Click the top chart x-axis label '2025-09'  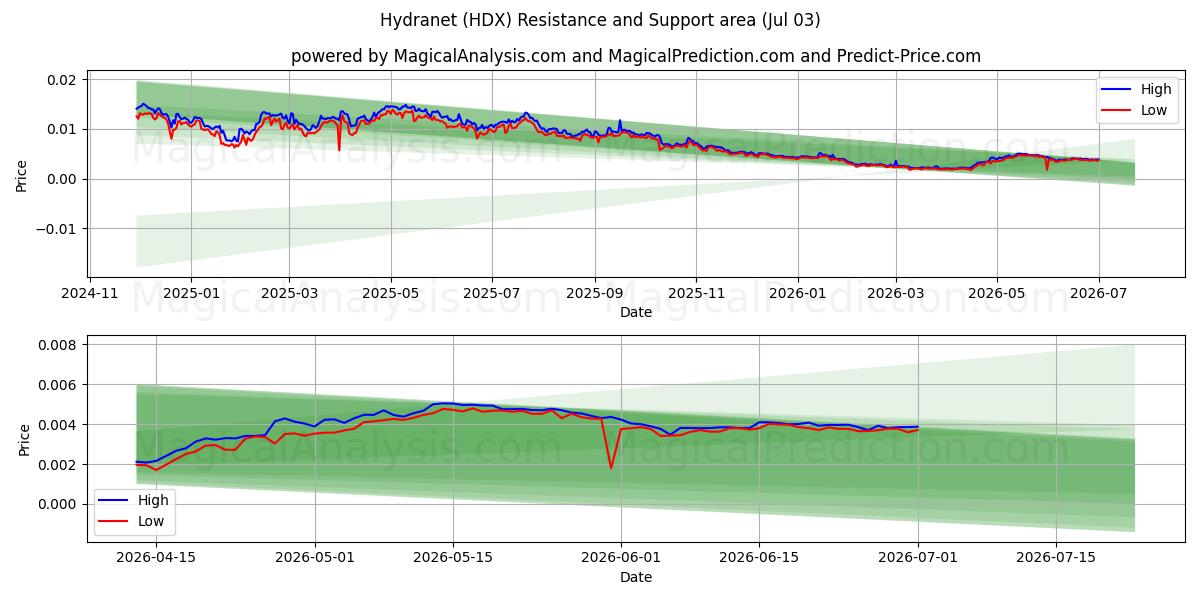pos(595,294)
